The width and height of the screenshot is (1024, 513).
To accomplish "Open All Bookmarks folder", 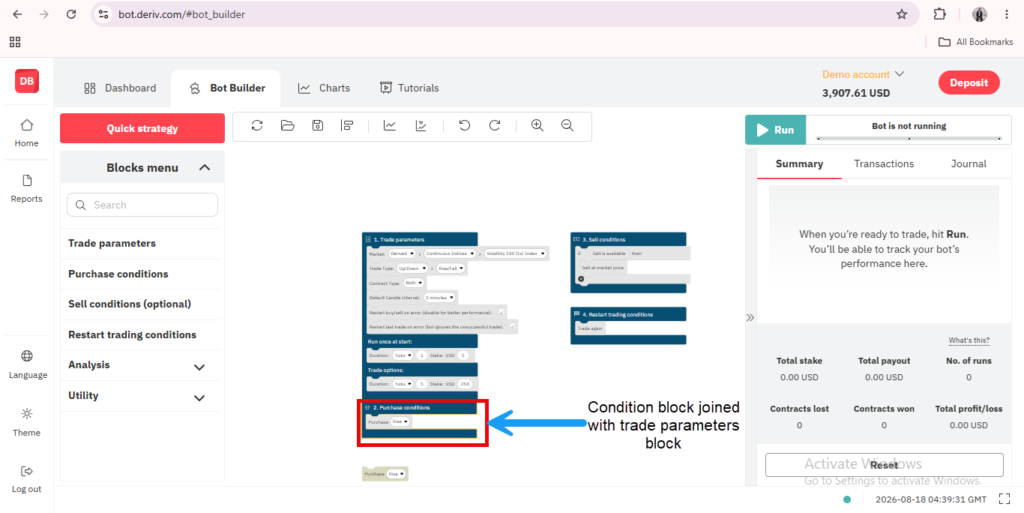I will pos(975,42).
